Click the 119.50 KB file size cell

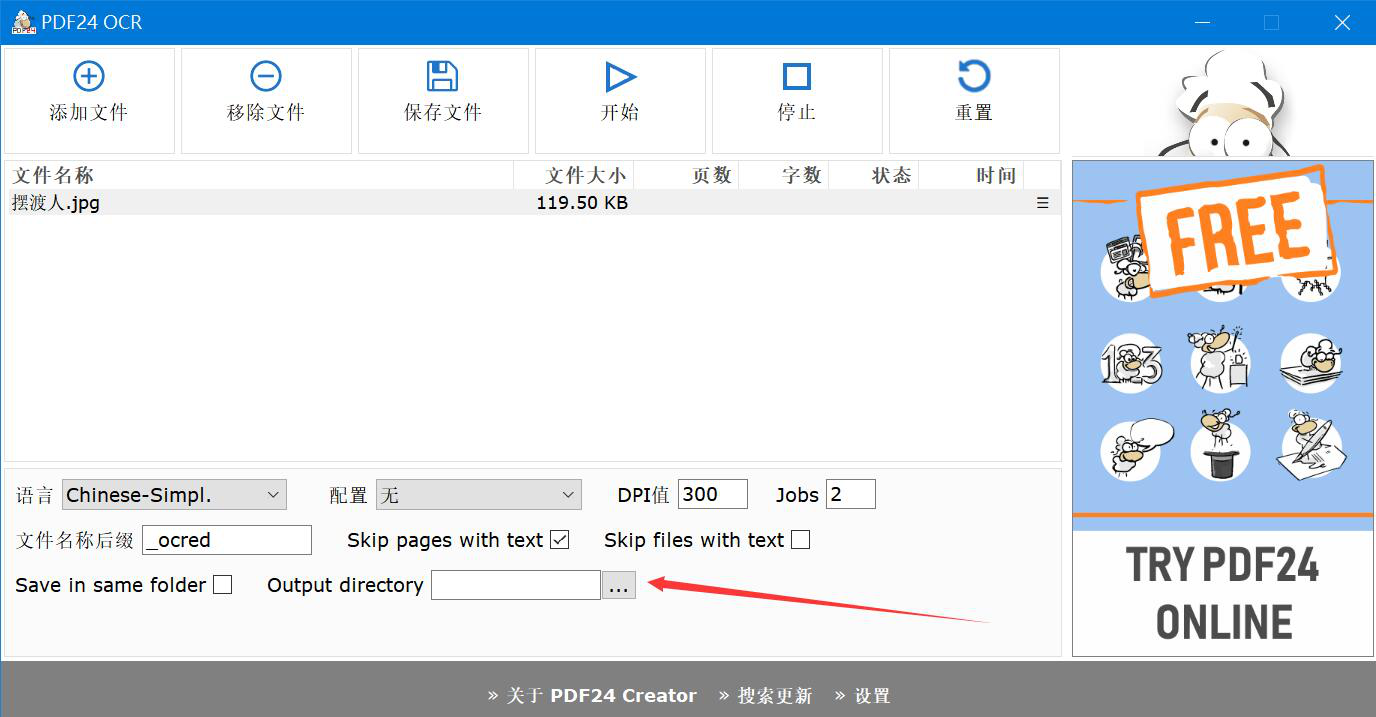tap(582, 203)
